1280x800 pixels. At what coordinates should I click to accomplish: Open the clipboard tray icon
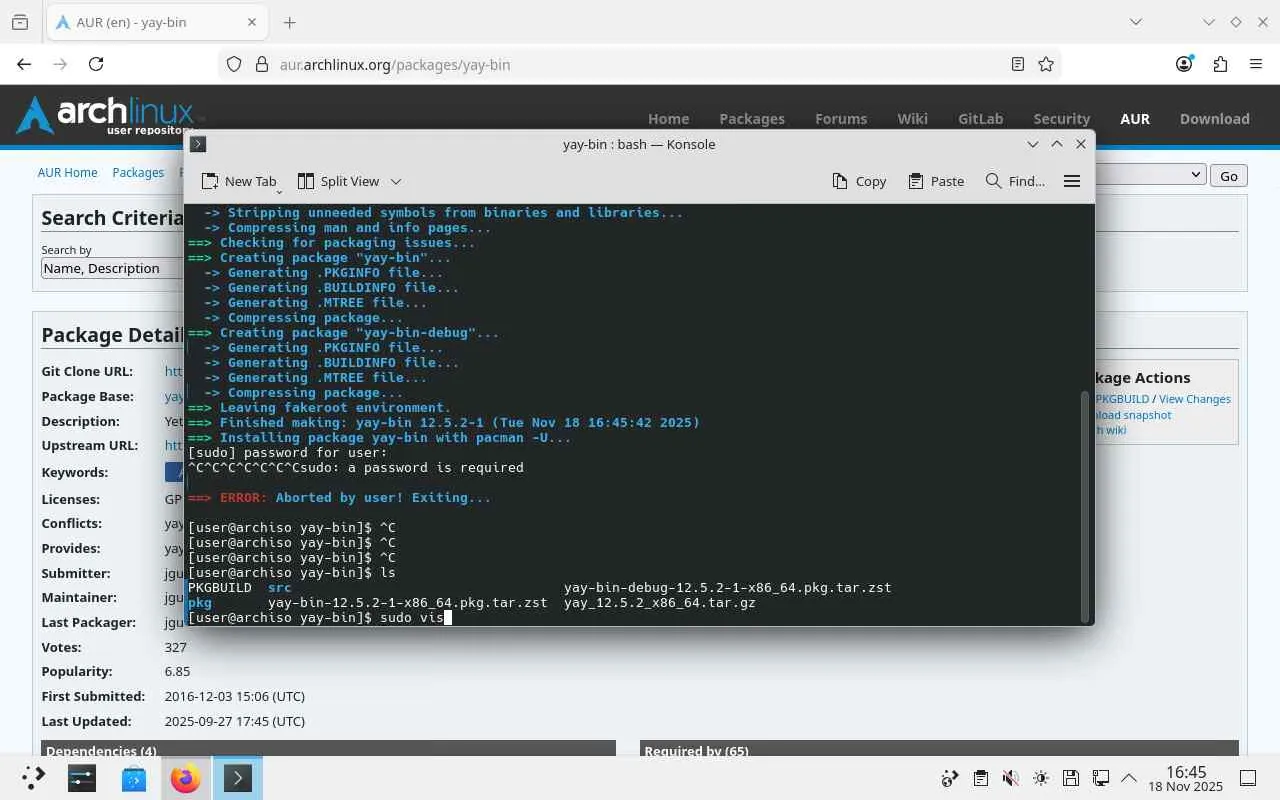click(x=980, y=778)
